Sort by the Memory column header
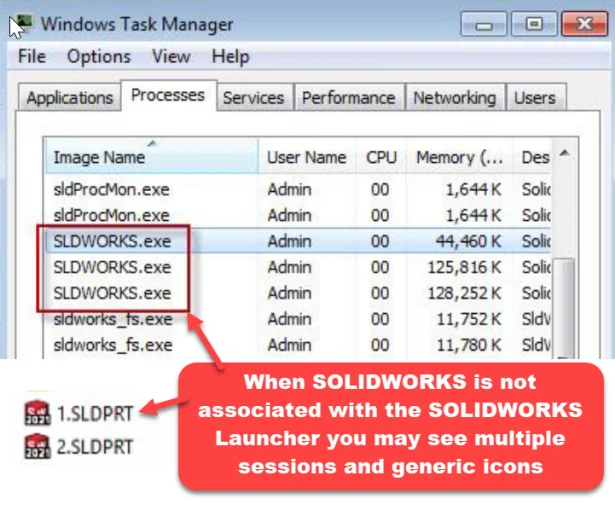This screenshot has height=522, width=615. (x=459, y=158)
